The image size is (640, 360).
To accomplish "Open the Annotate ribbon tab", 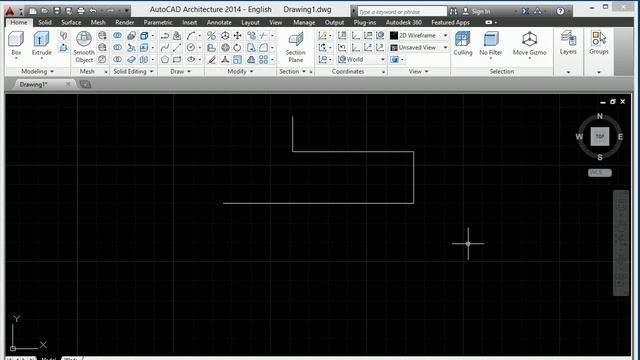I will [219, 22].
